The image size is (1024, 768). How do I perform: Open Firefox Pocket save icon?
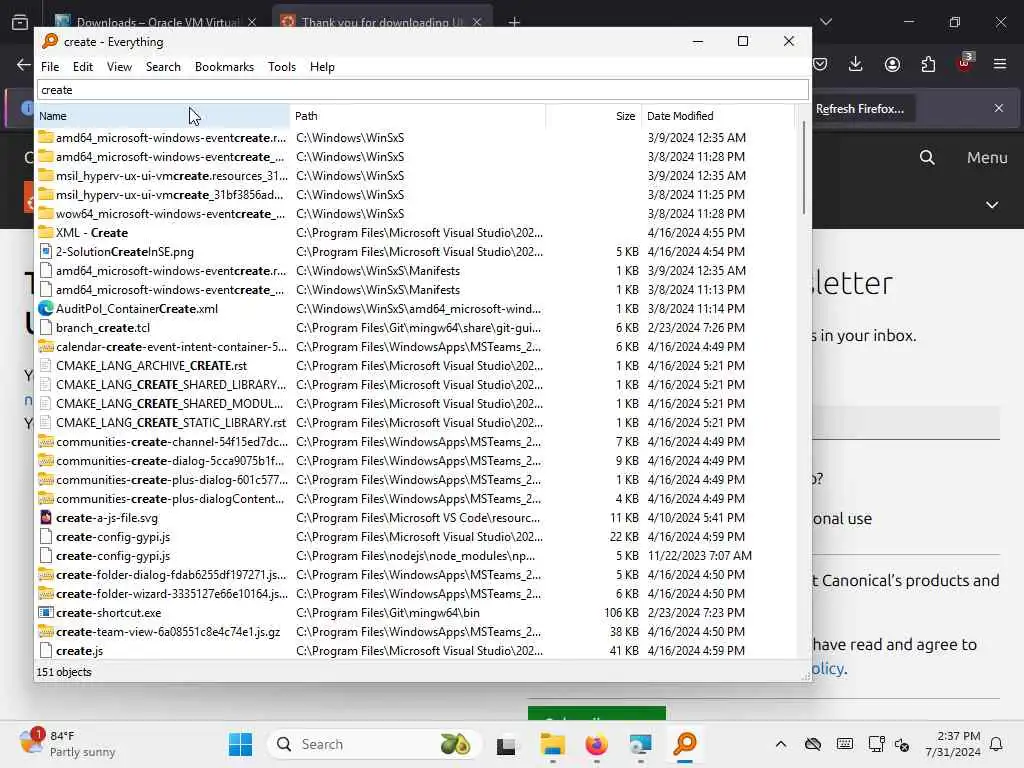(x=820, y=64)
